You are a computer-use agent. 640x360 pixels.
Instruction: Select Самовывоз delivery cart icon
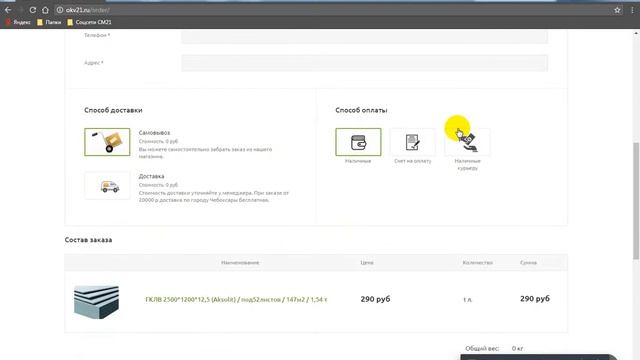point(107,142)
